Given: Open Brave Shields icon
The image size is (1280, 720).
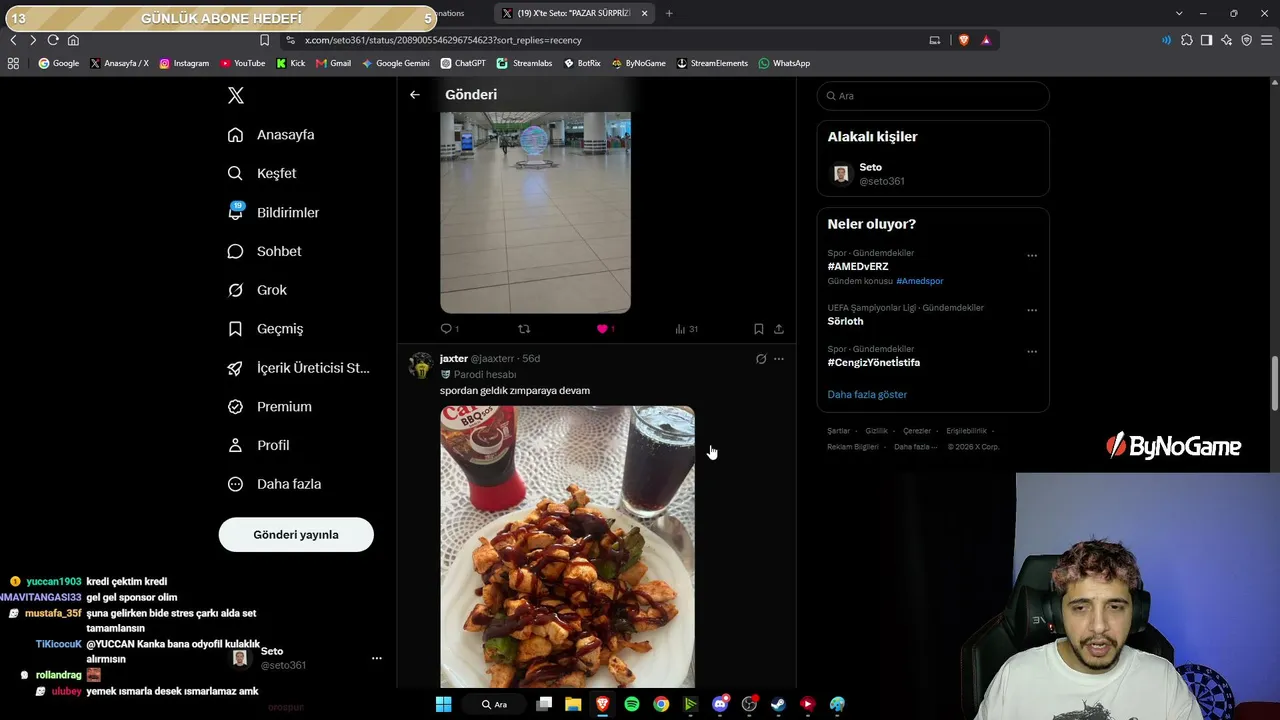Looking at the screenshot, I should (964, 40).
